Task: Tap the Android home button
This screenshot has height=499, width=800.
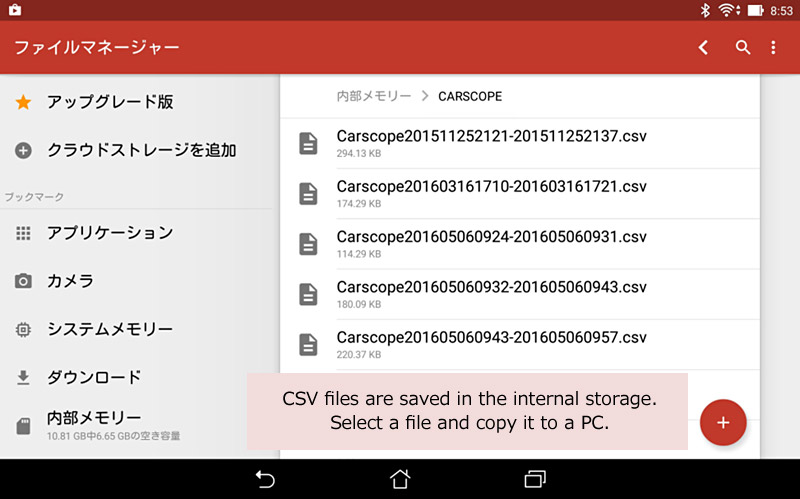Action: point(400,479)
